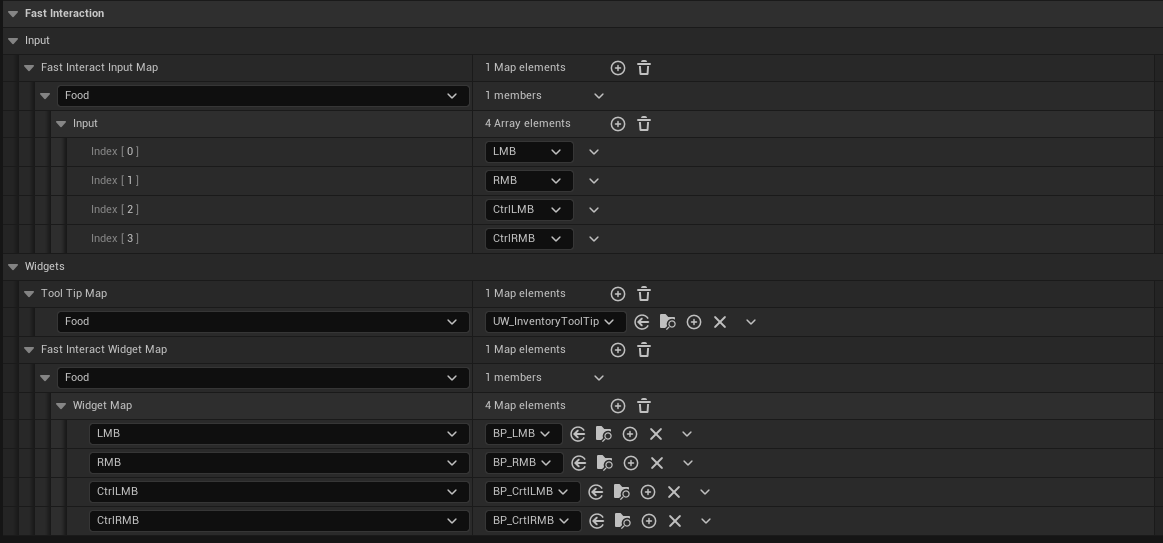Remove all Input array elements via trash
The width and height of the screenshot is (1163, 543).
tap(644, 124)
